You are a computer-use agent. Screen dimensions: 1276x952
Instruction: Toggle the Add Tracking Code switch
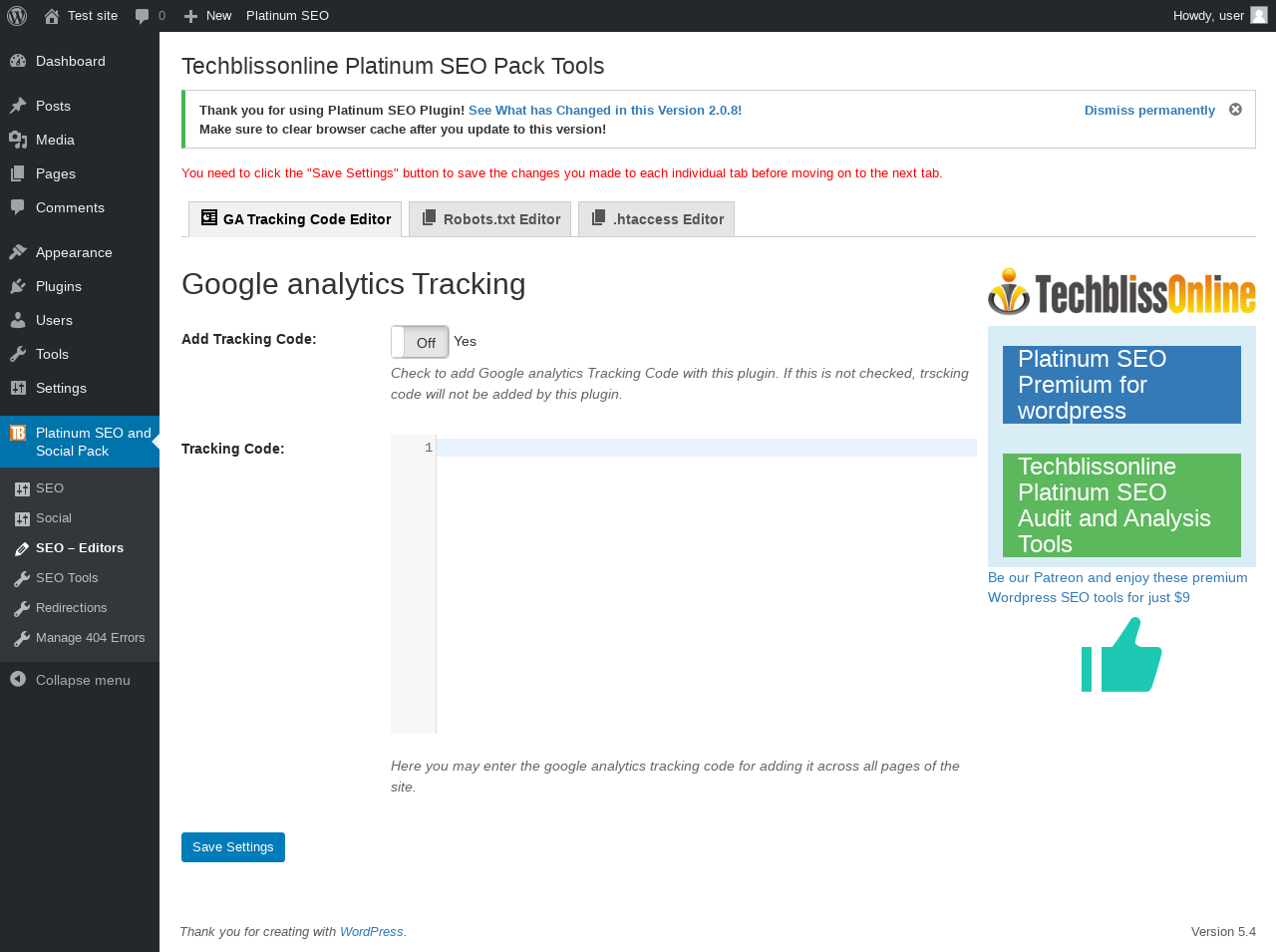tap(420, 342)
